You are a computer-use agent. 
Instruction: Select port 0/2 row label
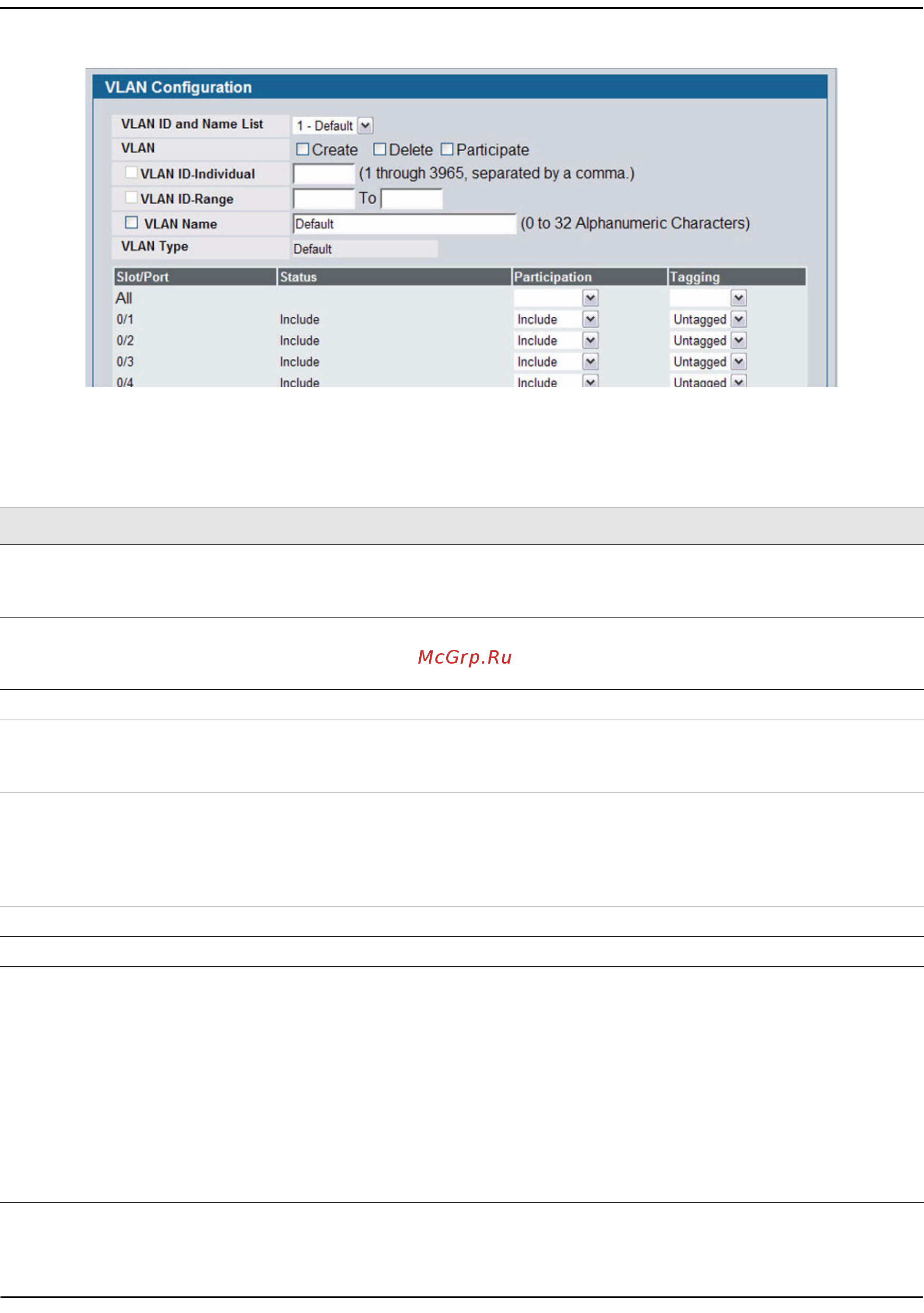point(125,341)
